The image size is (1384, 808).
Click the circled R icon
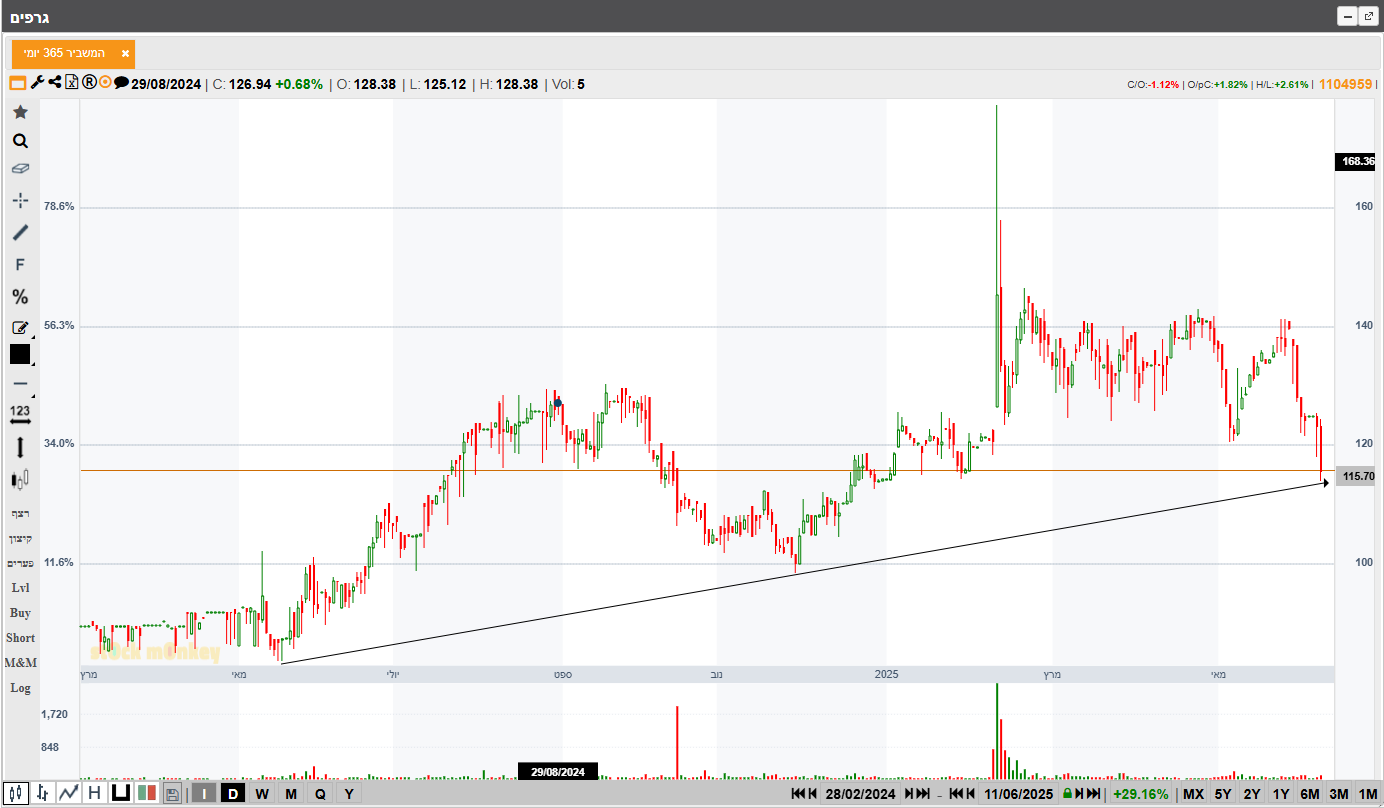pos(89,83)
